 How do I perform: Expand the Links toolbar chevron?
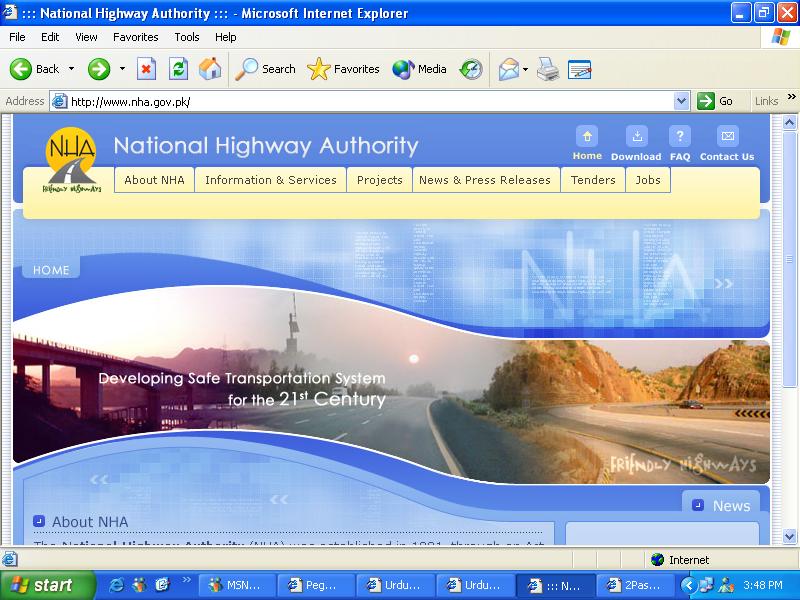click(x=792, y=96)
